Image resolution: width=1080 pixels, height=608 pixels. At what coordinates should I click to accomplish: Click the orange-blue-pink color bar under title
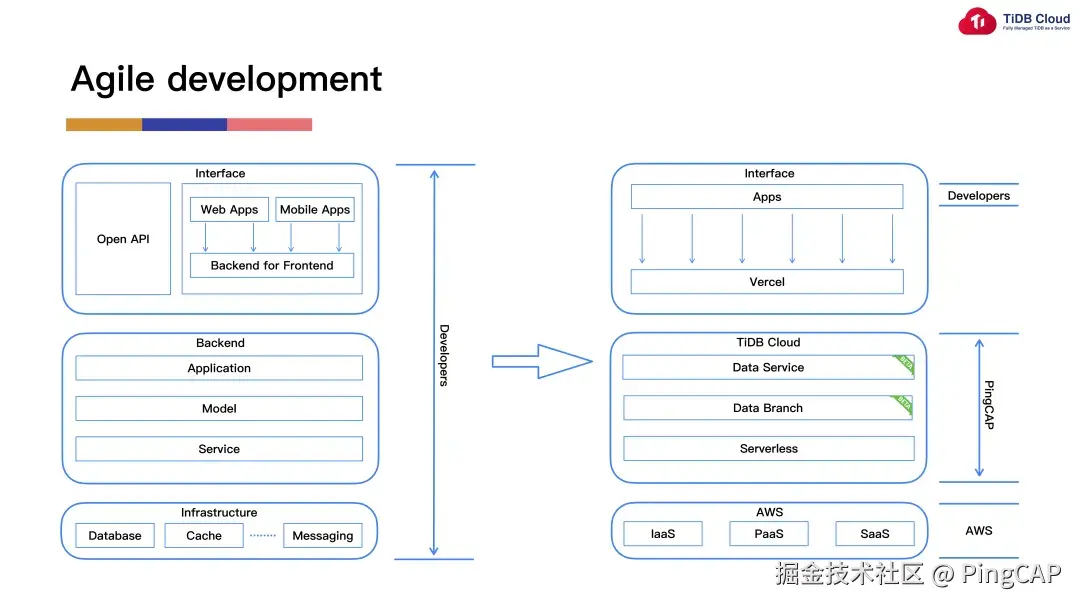click(188, 124)
